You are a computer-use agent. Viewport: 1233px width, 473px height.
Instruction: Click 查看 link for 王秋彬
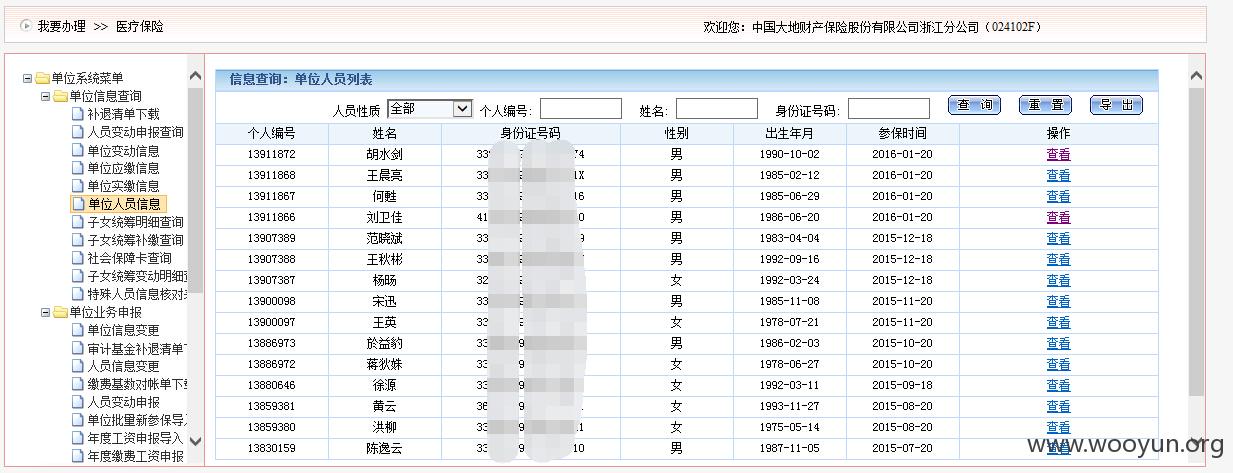click(x=1058, y=259)
